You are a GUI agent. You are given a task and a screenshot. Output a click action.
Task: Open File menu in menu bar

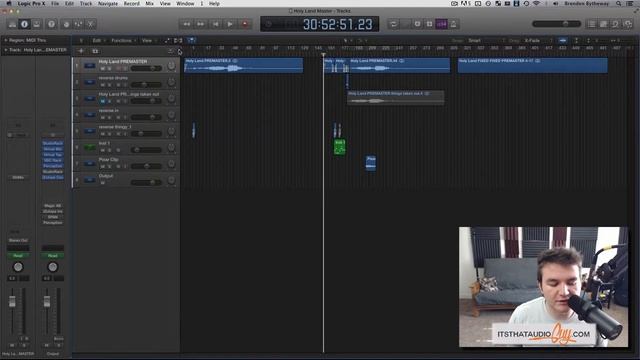coord(55,3)
